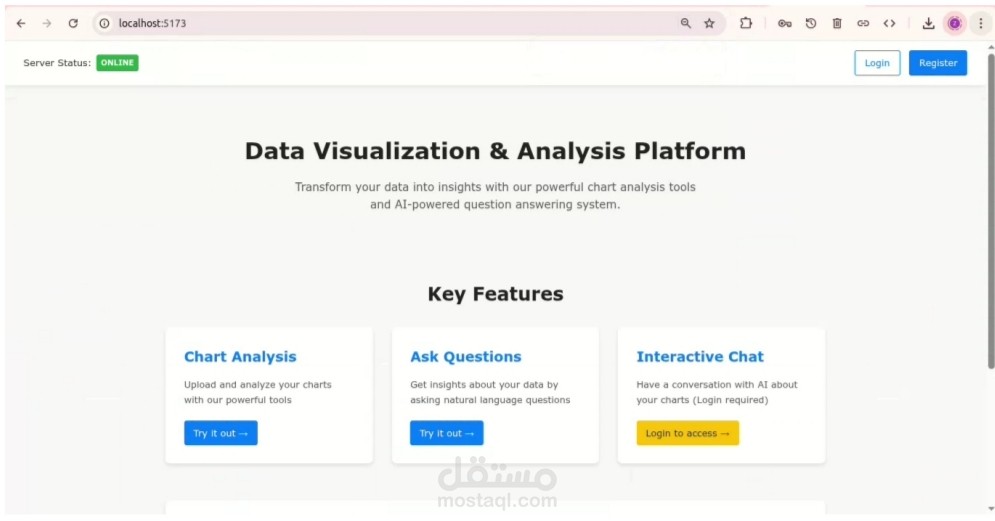Screen dimensions: 995x521
Task: Click the blue Register button
Action: [x=938, y=63]
